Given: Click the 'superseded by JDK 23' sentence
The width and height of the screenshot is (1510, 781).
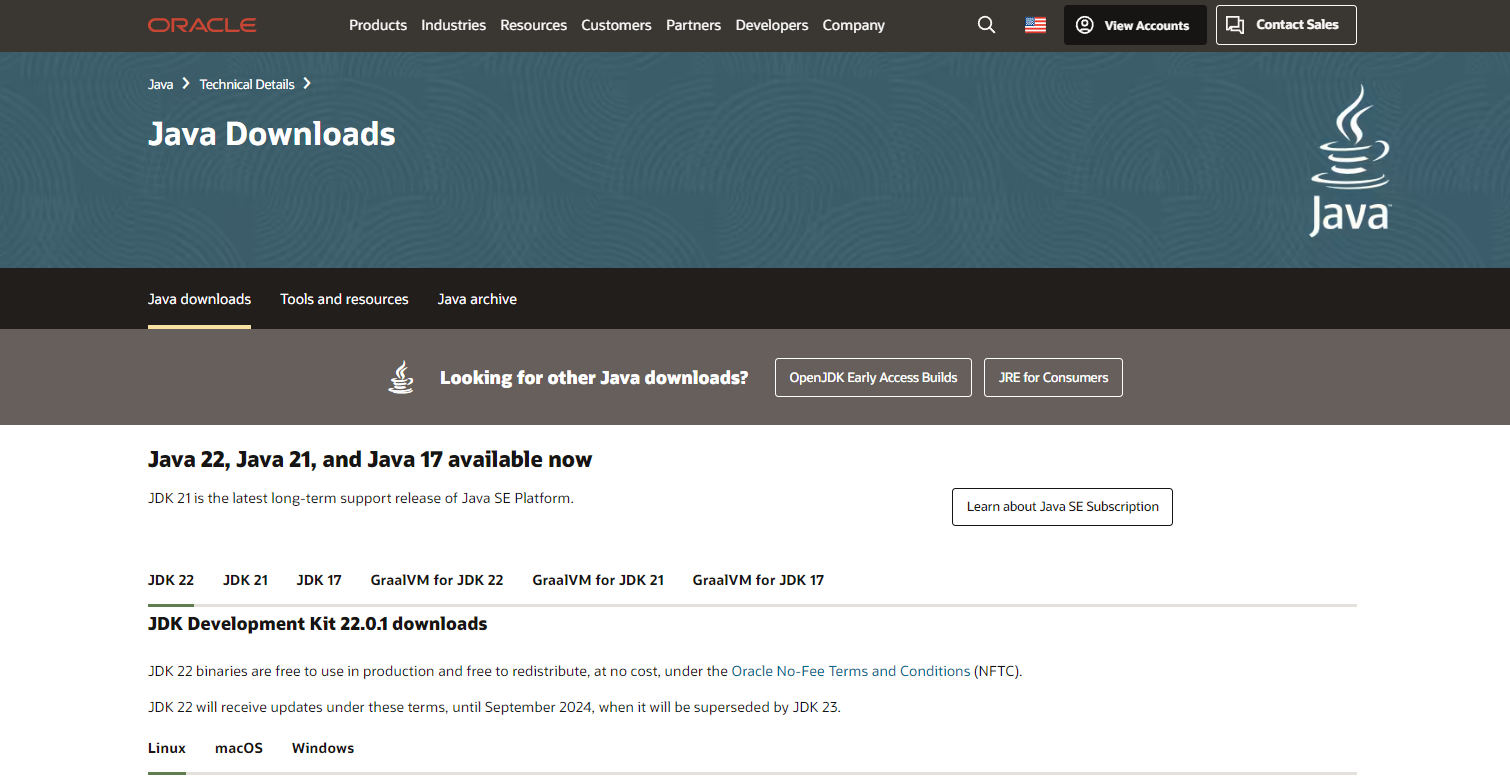Looking at the screenshot, I should coord(494,707).
